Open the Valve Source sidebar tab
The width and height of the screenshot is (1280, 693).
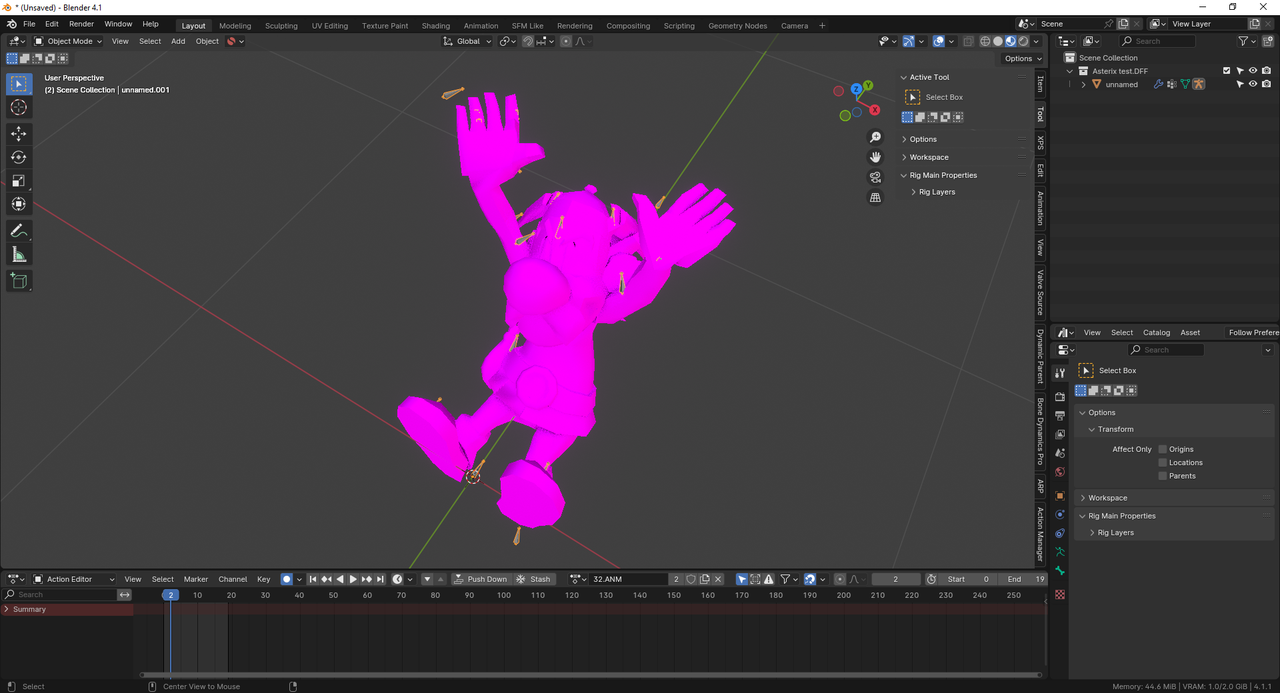click(x=1040, y=292)
